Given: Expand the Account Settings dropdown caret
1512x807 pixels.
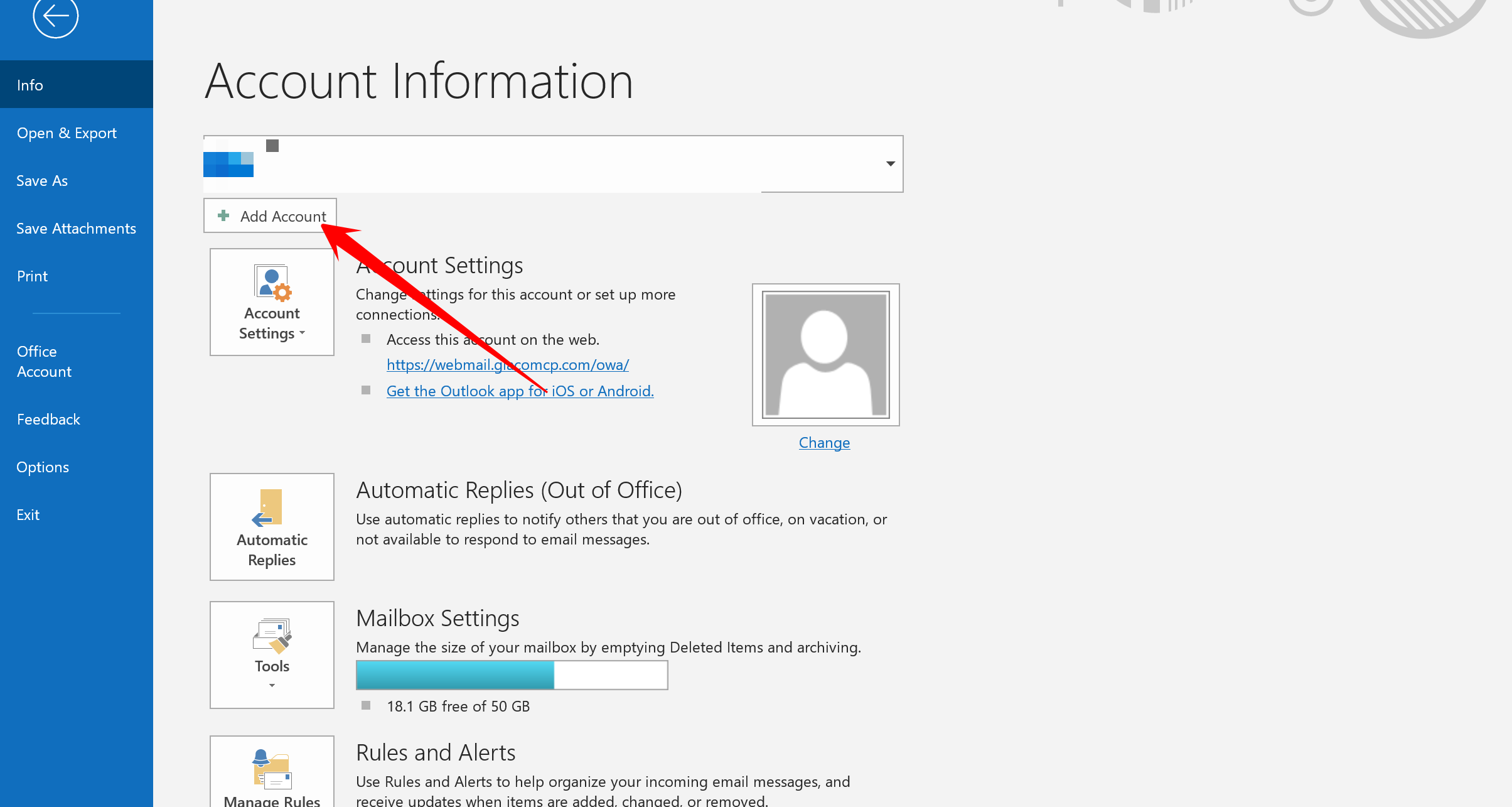Looking at the screenshot, I should pos(303,333).
